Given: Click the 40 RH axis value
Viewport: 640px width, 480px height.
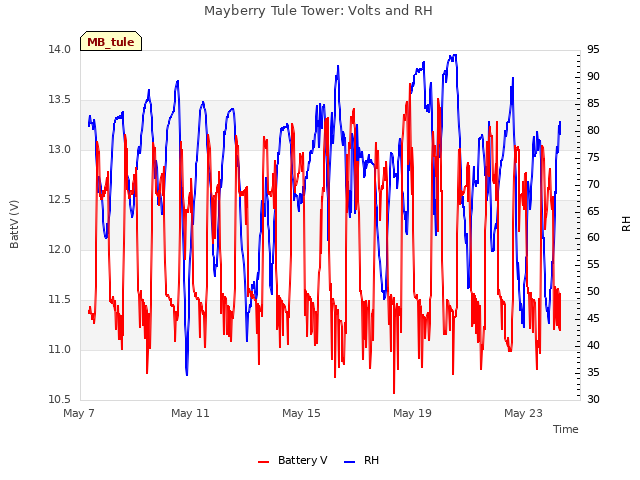Looking at the screenshot, I should (x=593, y=345).
